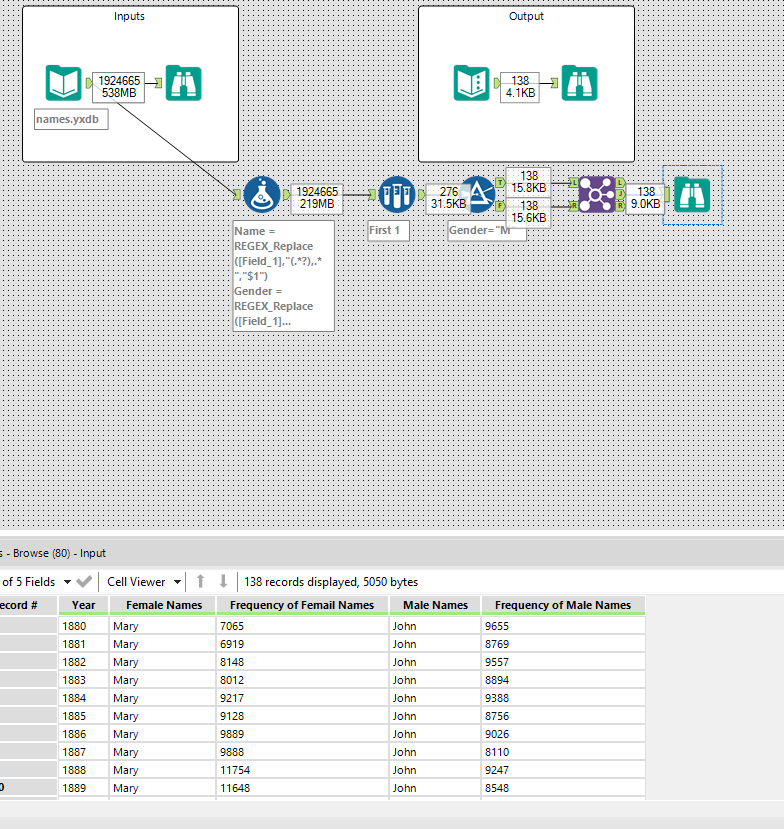Click the down arrow in results toolbar

pos(223,582)
